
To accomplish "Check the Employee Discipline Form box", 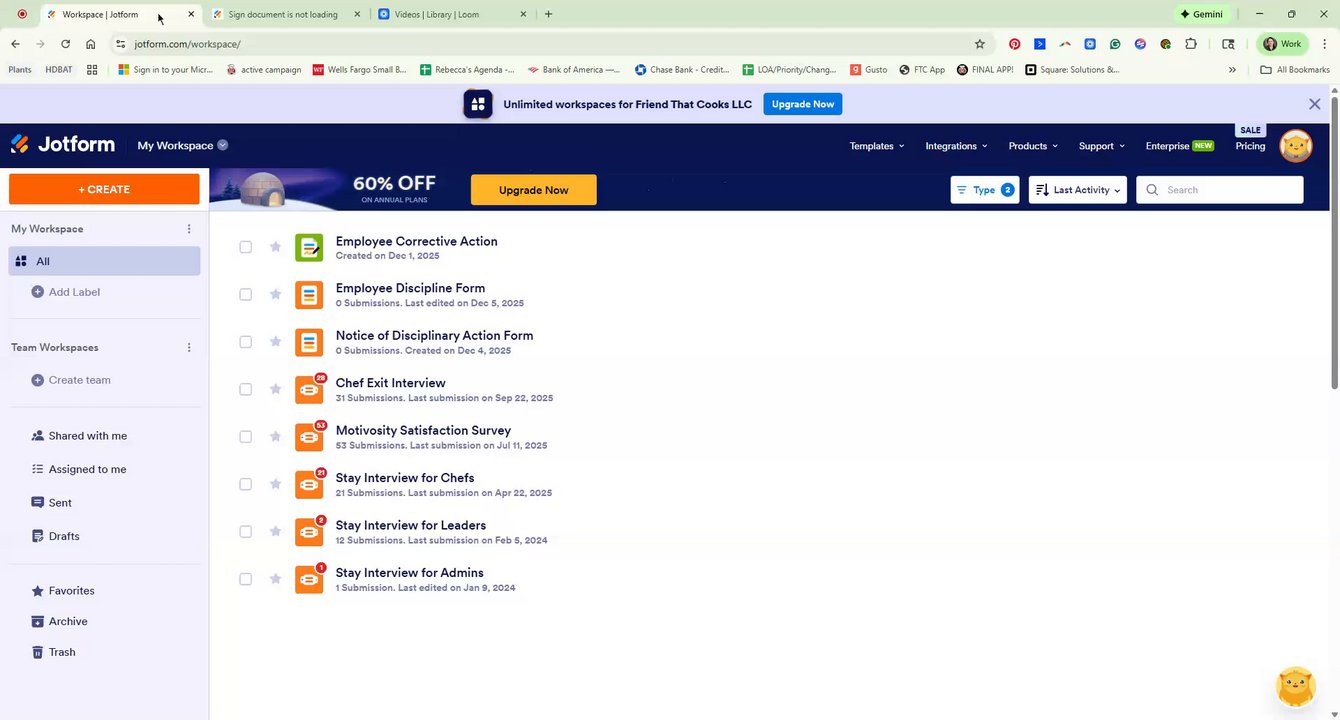I will pos(245,294).
